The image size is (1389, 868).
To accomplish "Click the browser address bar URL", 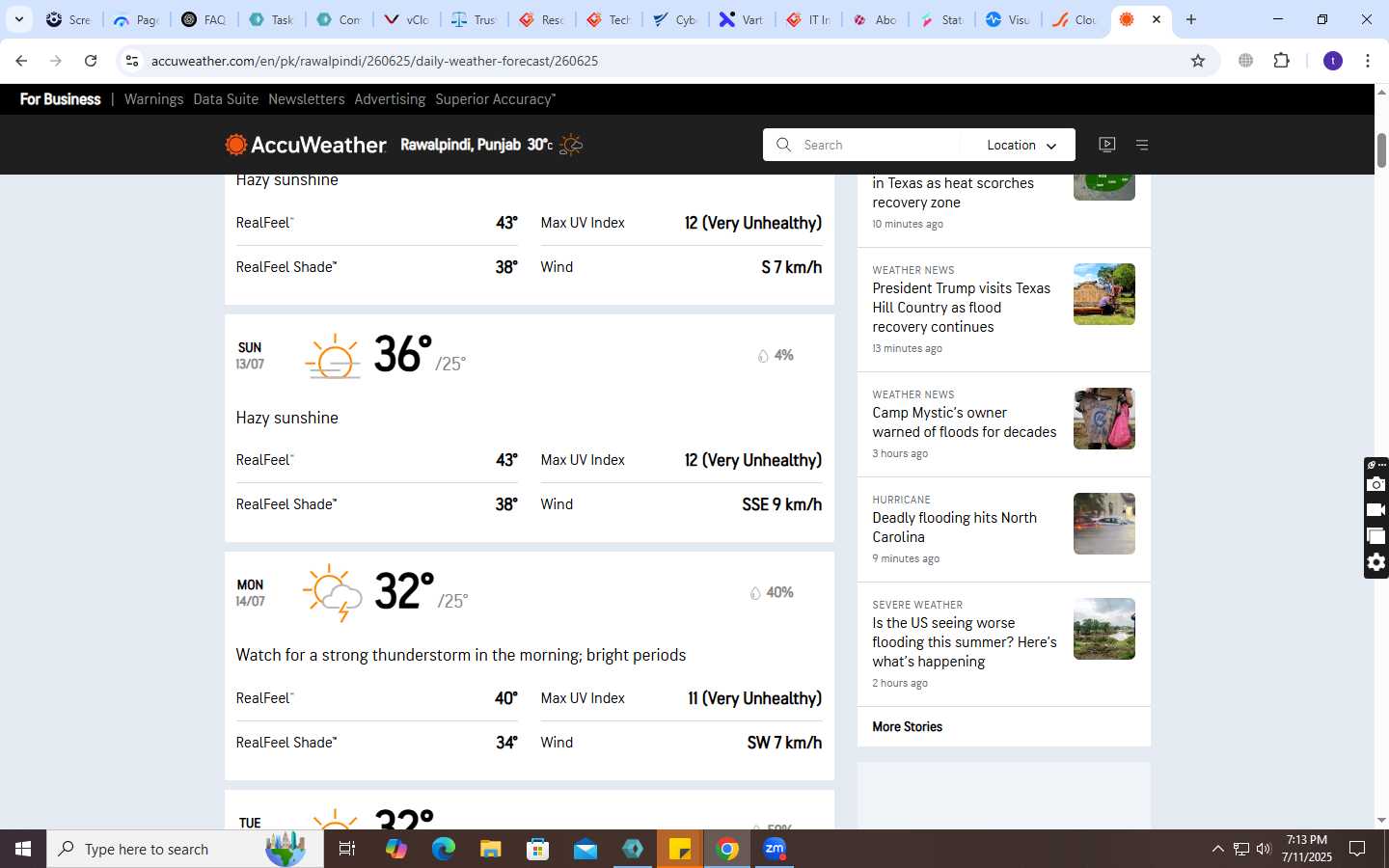I will pos(374,61).
